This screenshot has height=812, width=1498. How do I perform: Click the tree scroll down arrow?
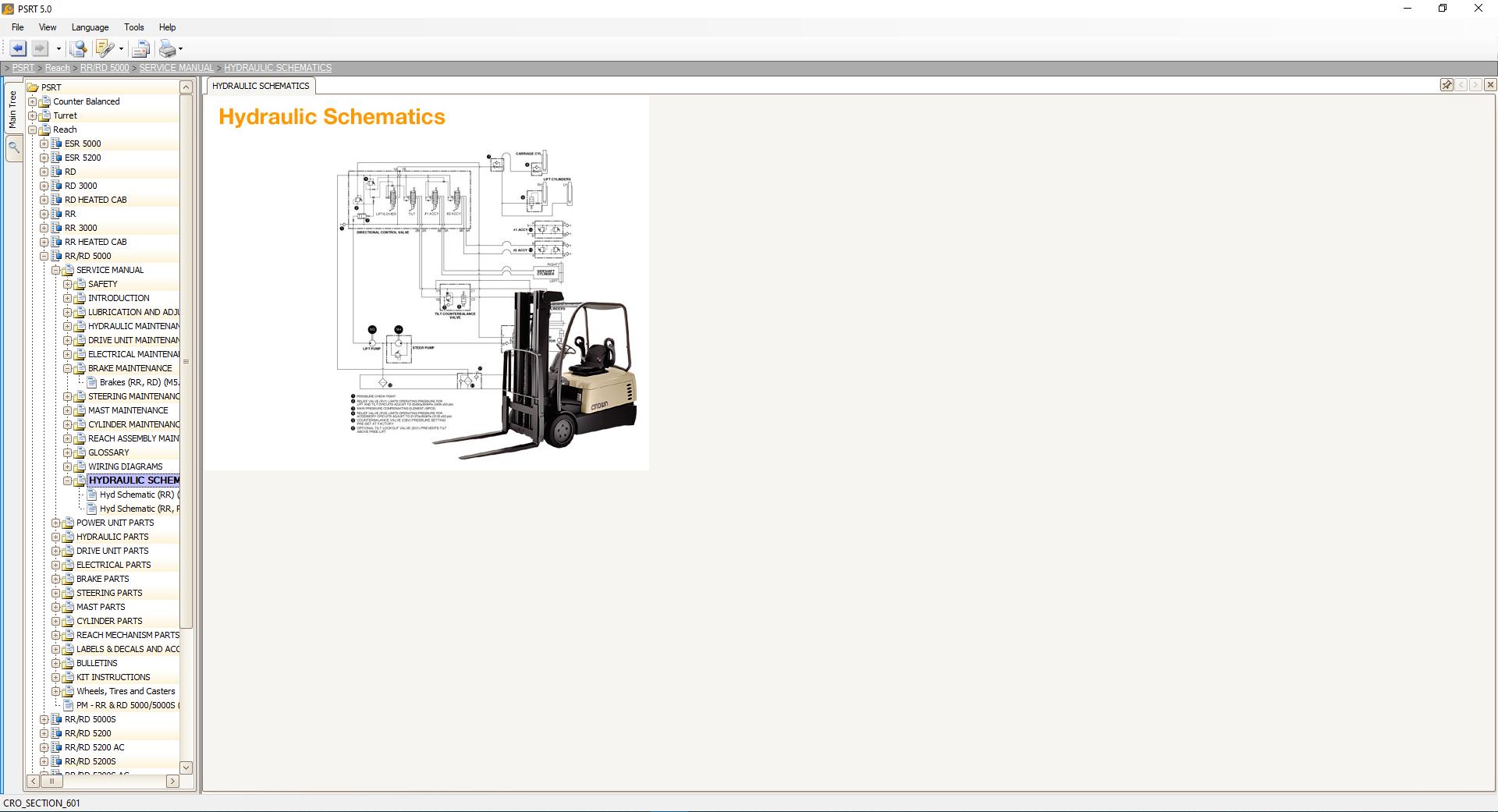(186, 768)
